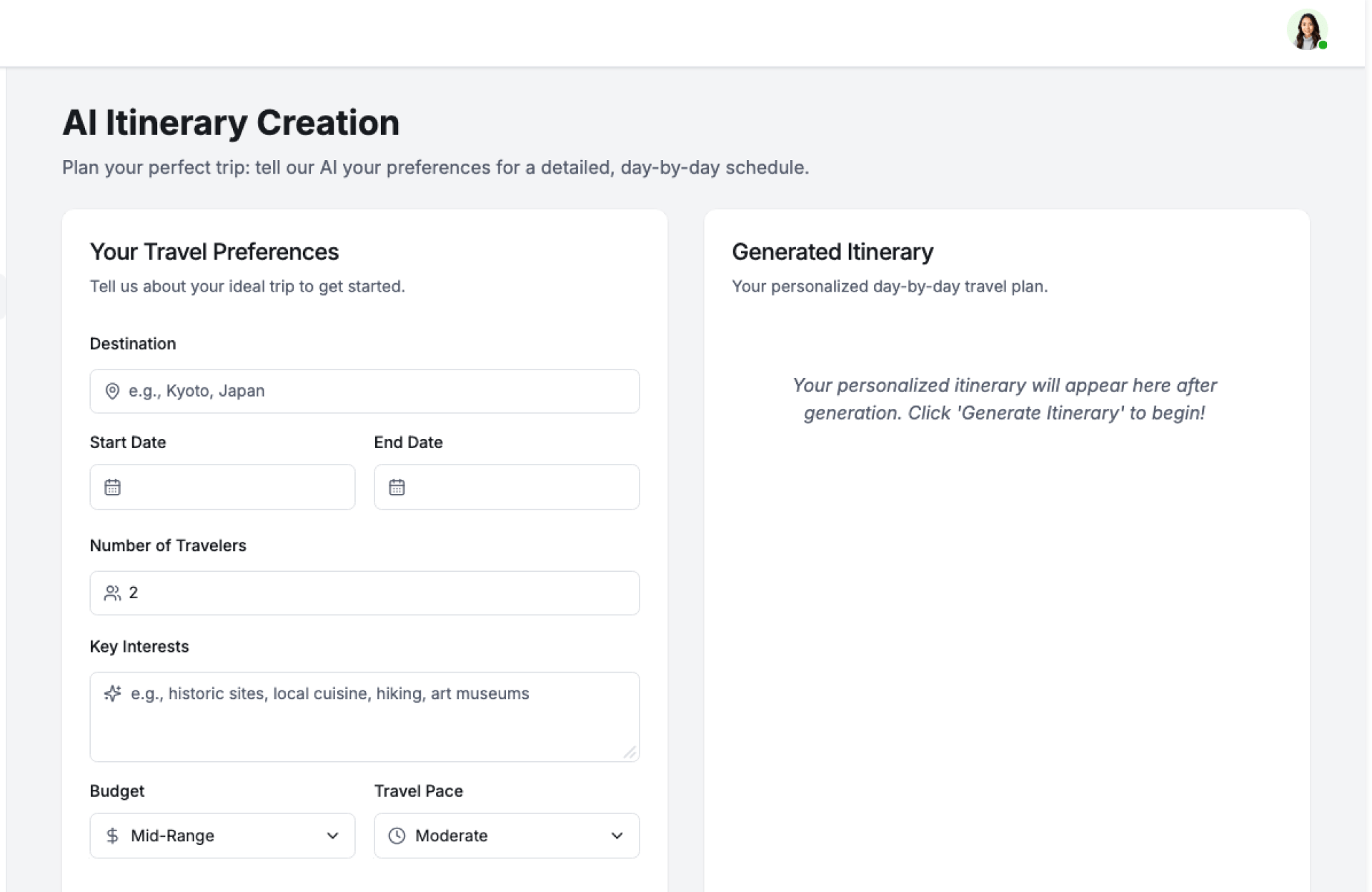The height and width of the screenshot is (892, 1372).
Task: Click the Generated Itinerary heading
Action: [x=832, y=252]
